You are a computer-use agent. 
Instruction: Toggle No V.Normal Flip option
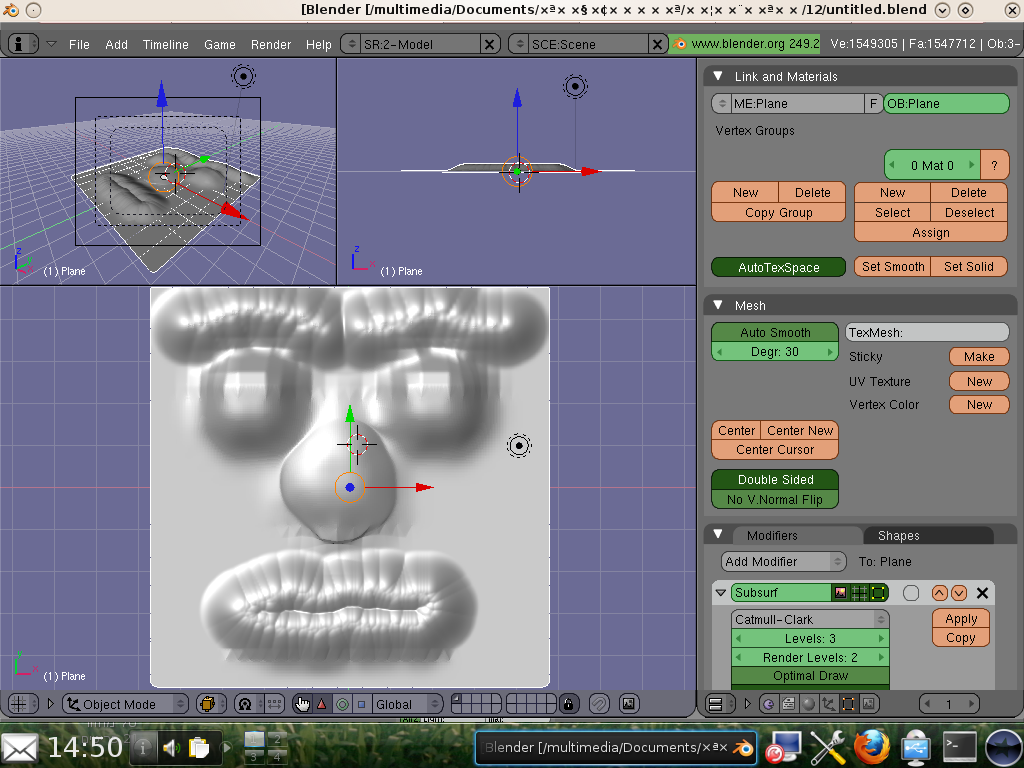pyautogui.click(x=775, y=500)
